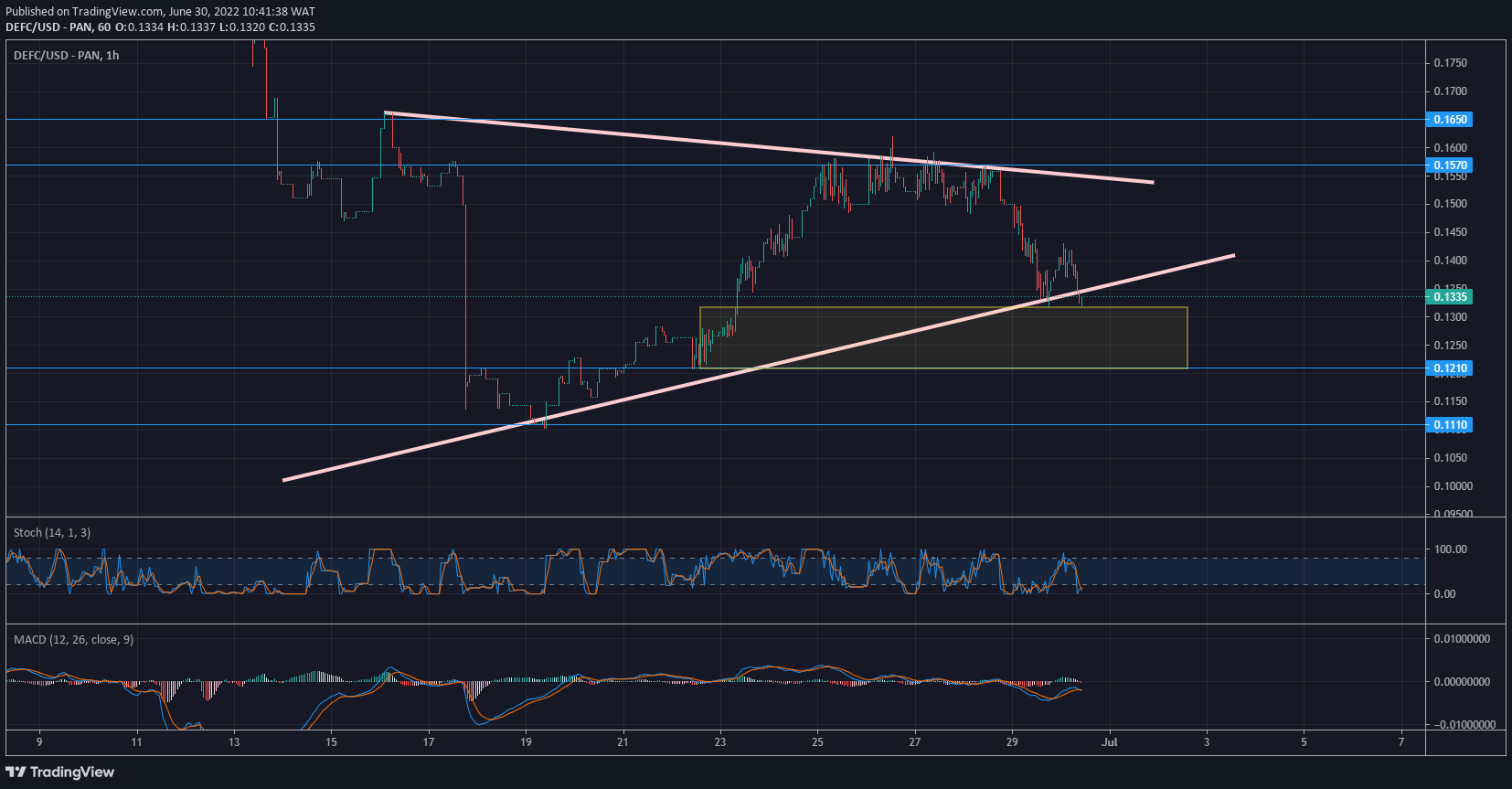The width and height of the screenshot is (1512, 789).
Task: Click the Jul label on time axis
Action: [1109, 742]
